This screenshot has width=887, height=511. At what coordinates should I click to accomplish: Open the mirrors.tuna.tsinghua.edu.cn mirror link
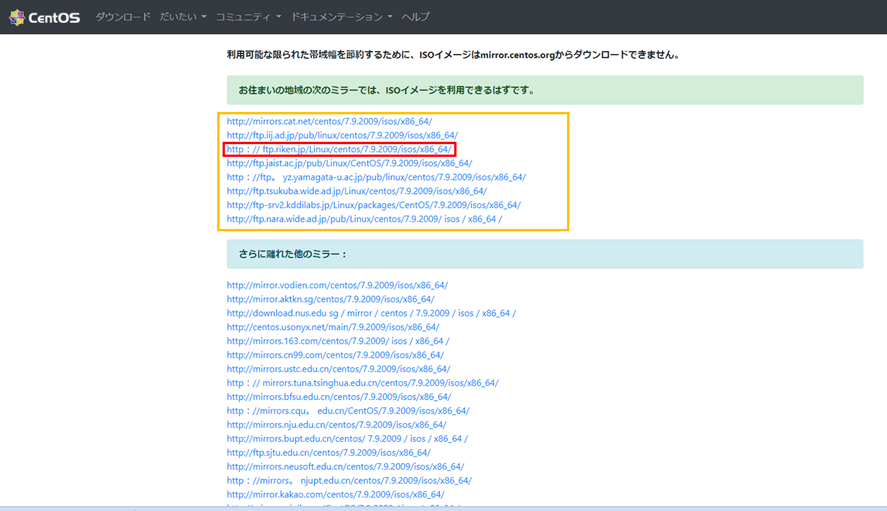point(363,383)
